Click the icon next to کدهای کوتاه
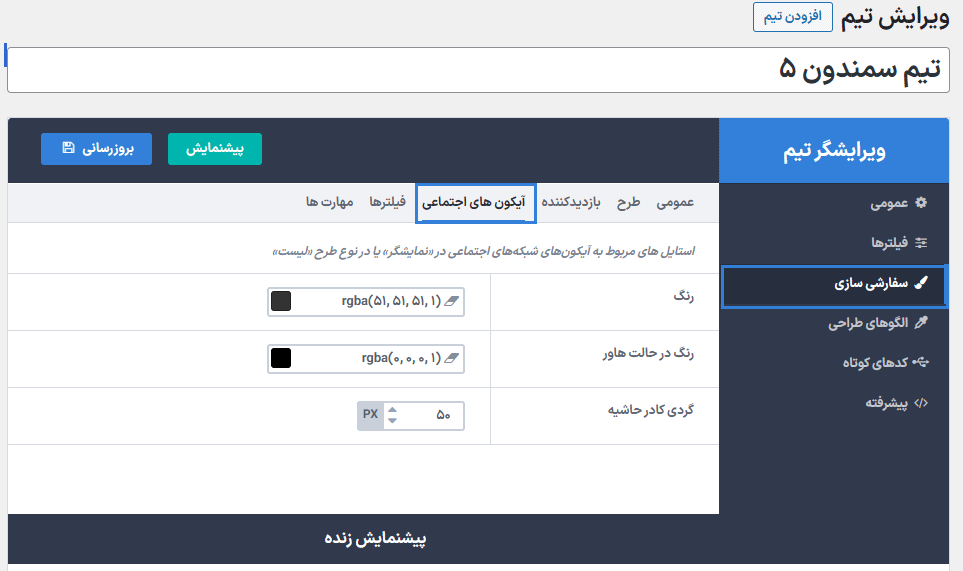 click(x=921, y=363)
